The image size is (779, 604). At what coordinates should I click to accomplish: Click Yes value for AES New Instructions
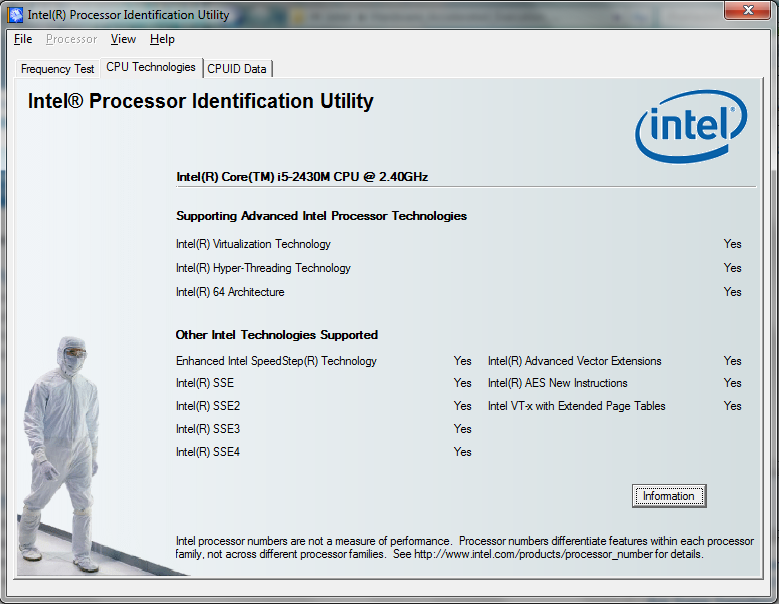tap(732, 383)
